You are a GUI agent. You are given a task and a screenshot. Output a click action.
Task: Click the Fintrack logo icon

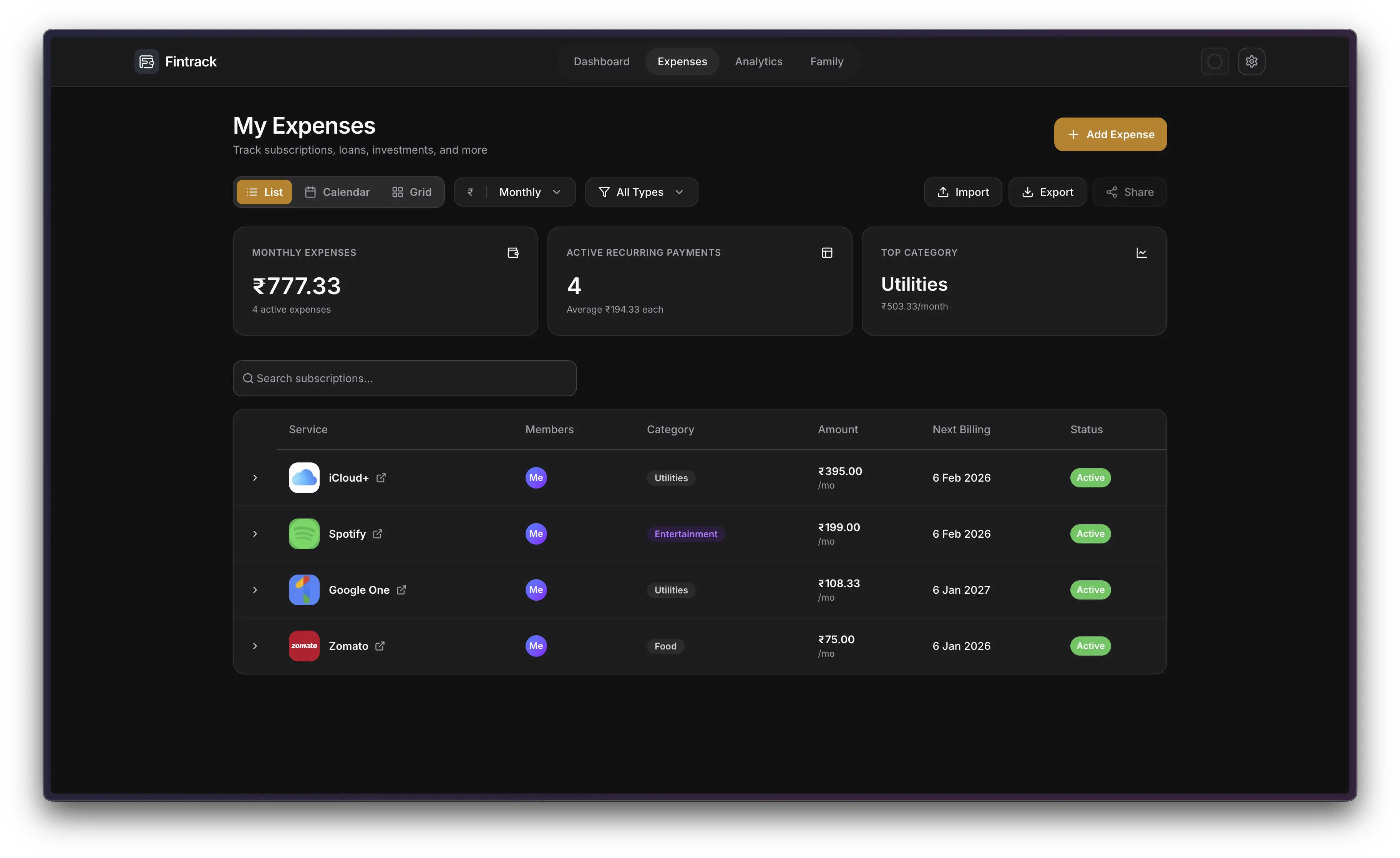coord(147,61)
